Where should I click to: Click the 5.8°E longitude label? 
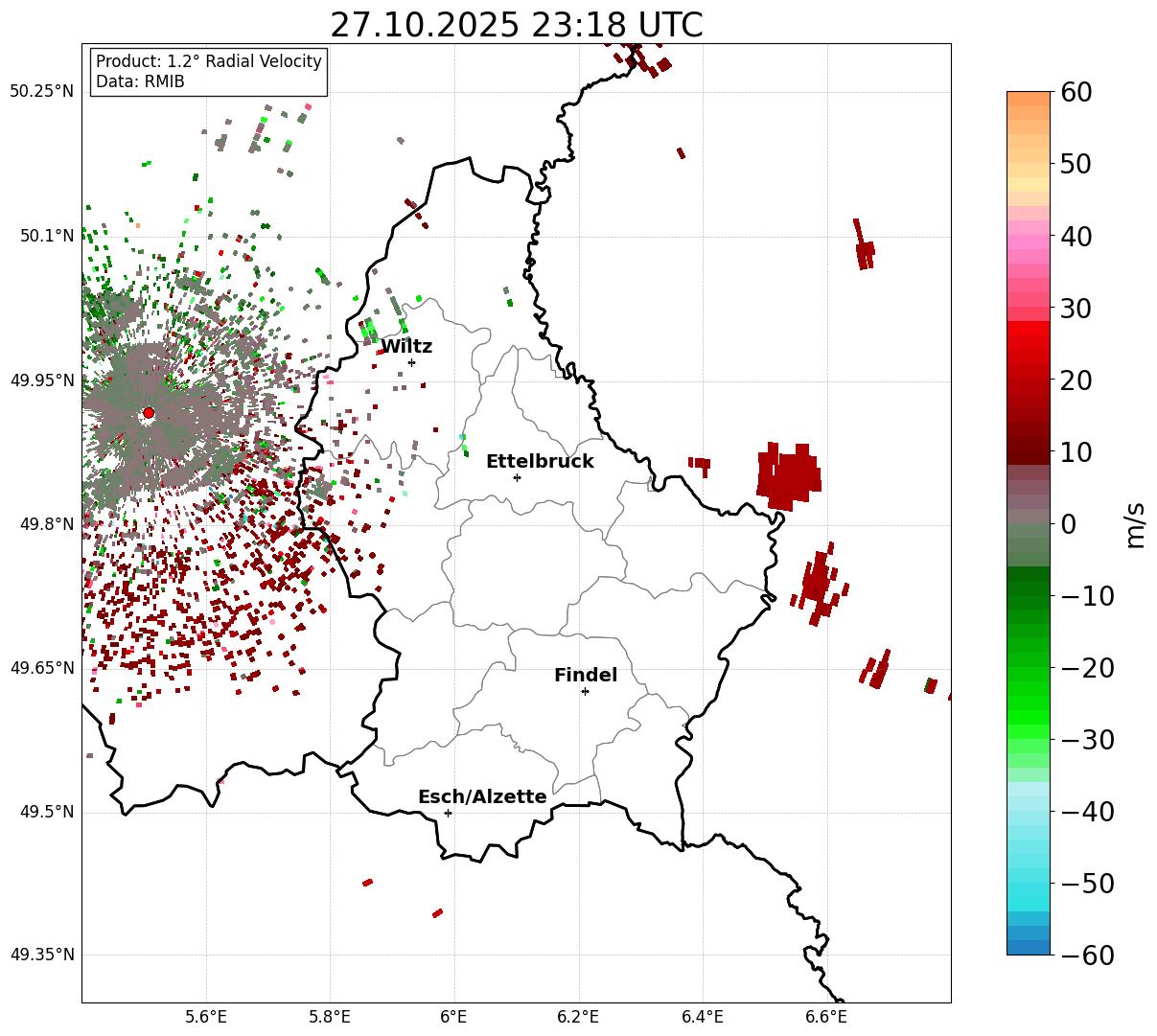[330, 1016]
